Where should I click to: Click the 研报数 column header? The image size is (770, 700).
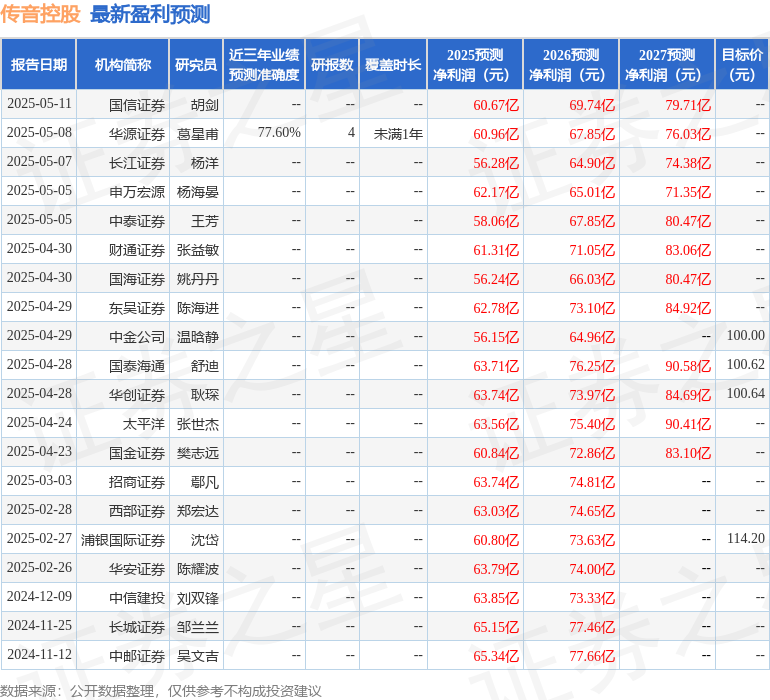tap(332, 64)
